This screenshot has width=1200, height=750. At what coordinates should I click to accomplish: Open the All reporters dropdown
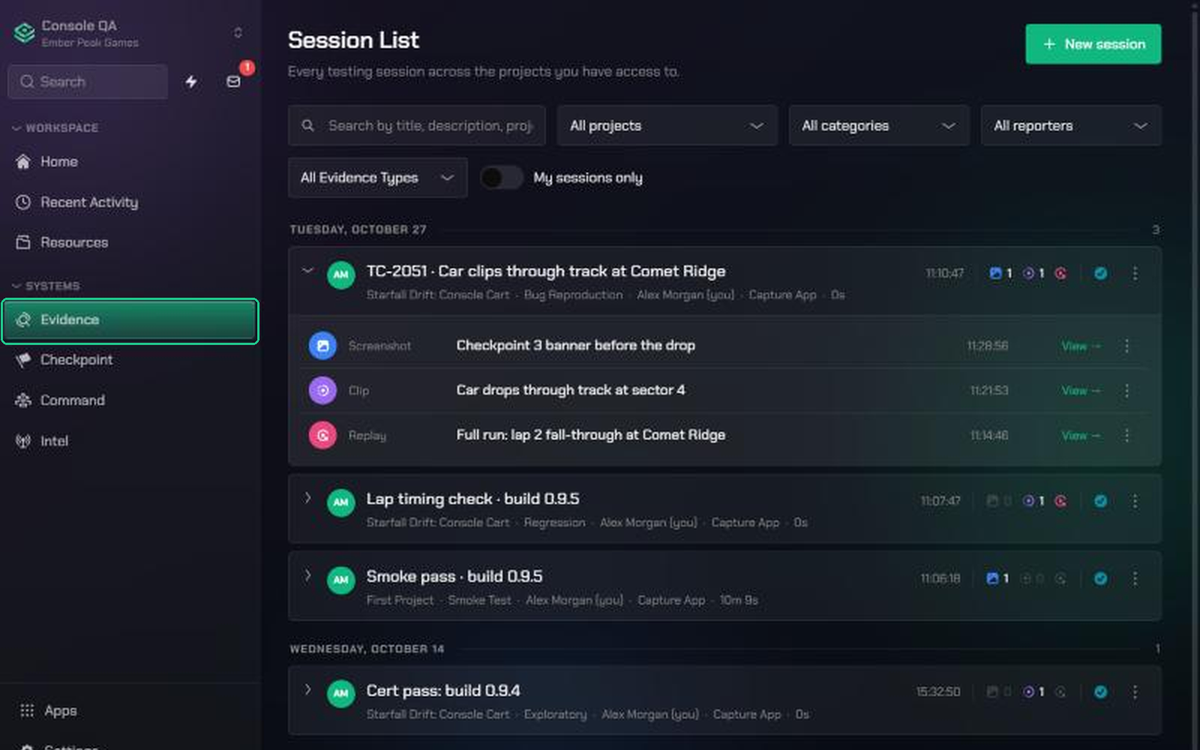click(1071, 126)
